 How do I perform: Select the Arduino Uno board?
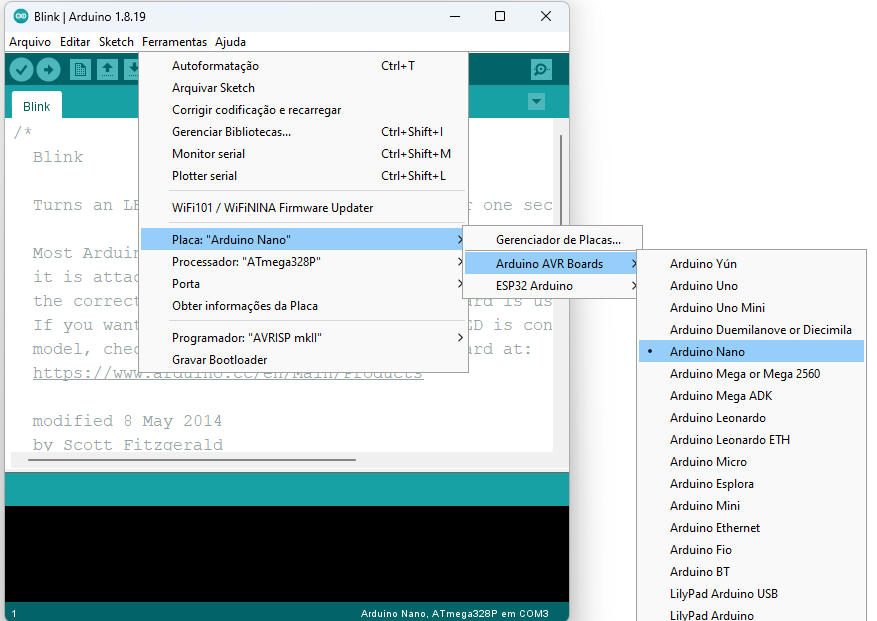[751, 286]
